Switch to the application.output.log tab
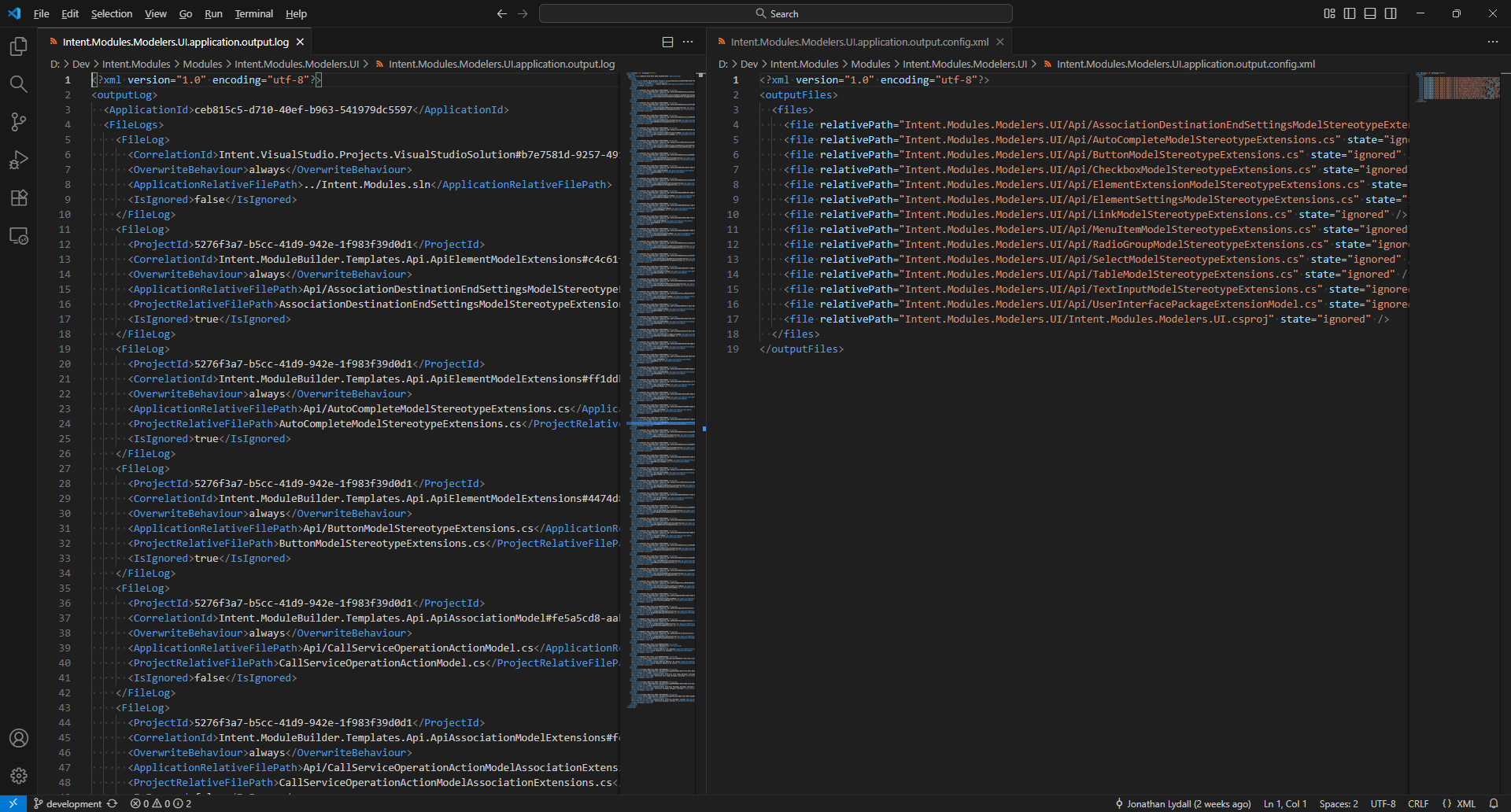Viewport: 1511px width, 812px height. [x=175, y=42]
